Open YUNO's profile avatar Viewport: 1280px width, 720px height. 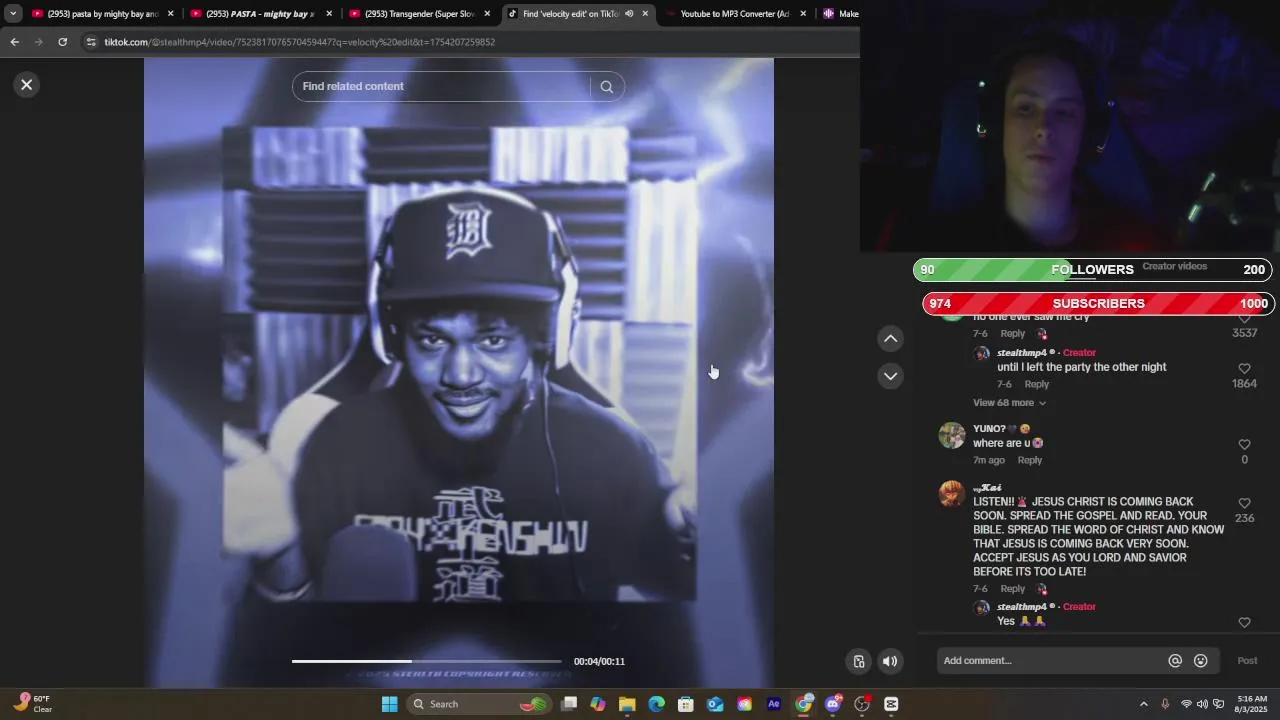pyautogui.click(x=952, y=436)
